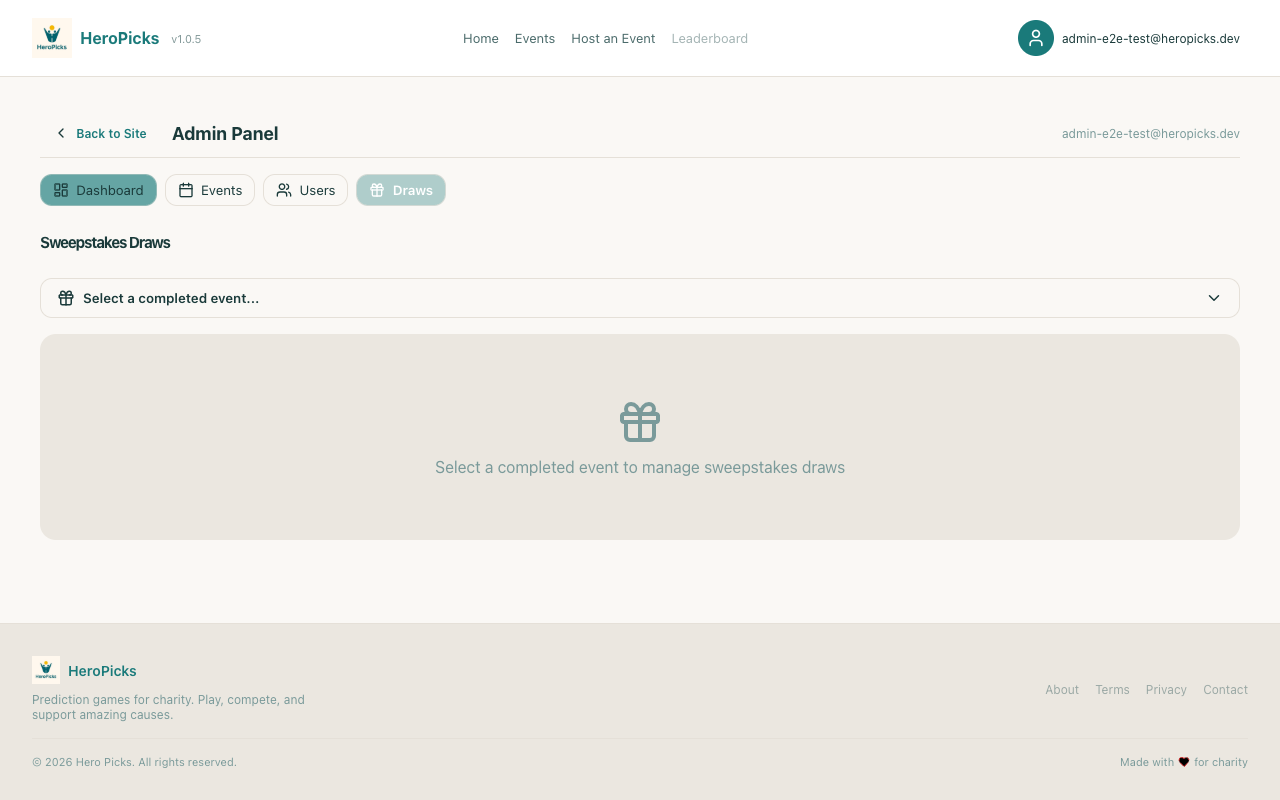
Task: Click the Back to Site link
Action: (111, 133)
